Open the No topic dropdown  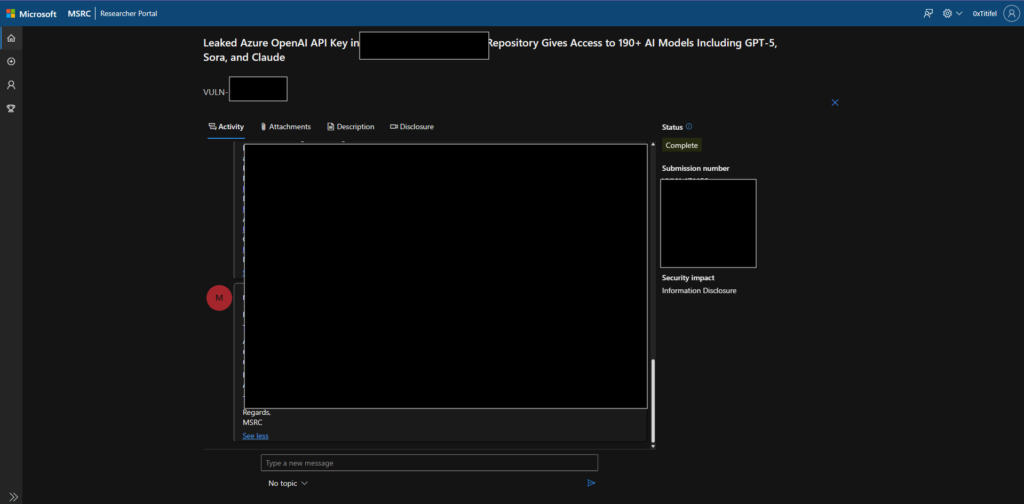pos(288,483)
